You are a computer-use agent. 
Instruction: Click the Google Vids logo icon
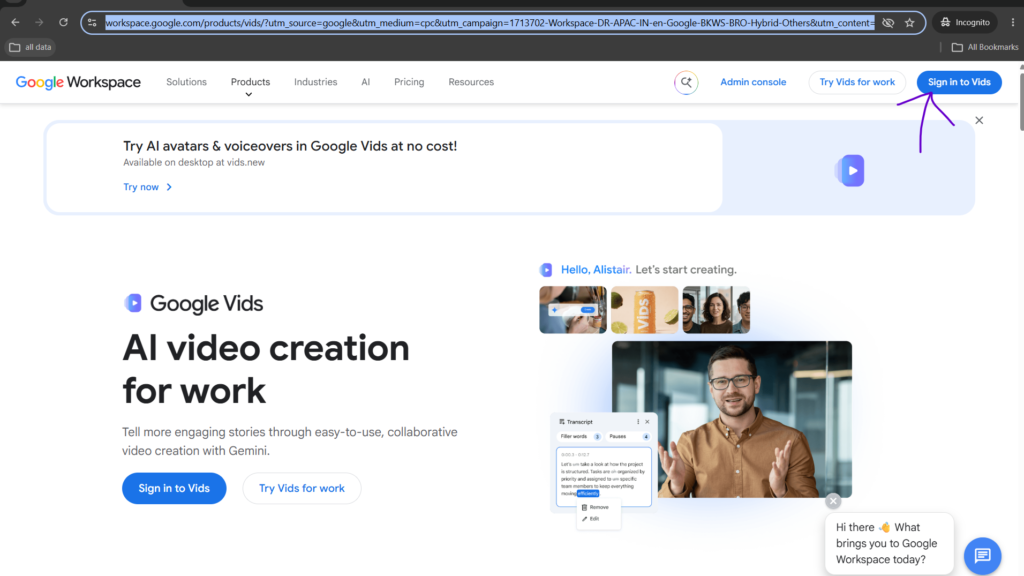click(133, 303)
